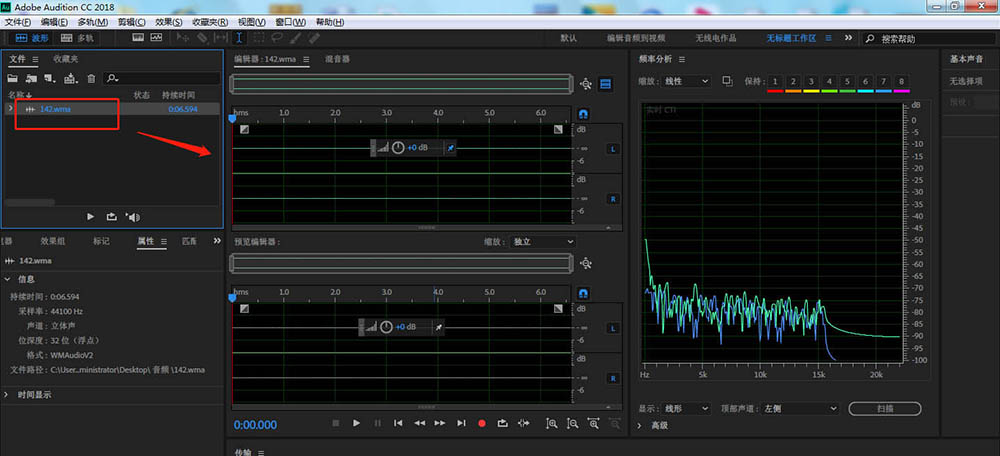Show more panel tabs with double chevron
The width and height of the screenshot is (1000, 456).
(217, 240)
